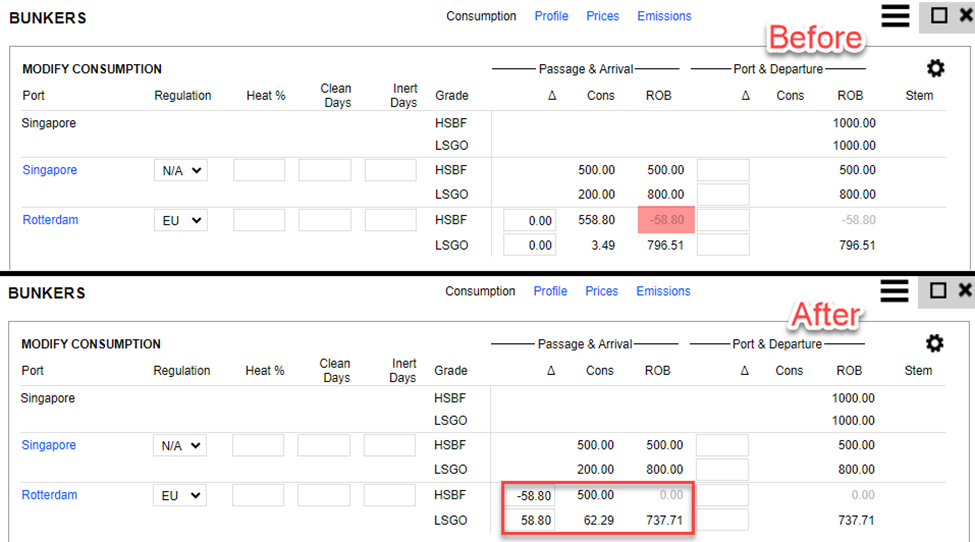Maximize the After Bunkers panel

click(x=938, y=291)
